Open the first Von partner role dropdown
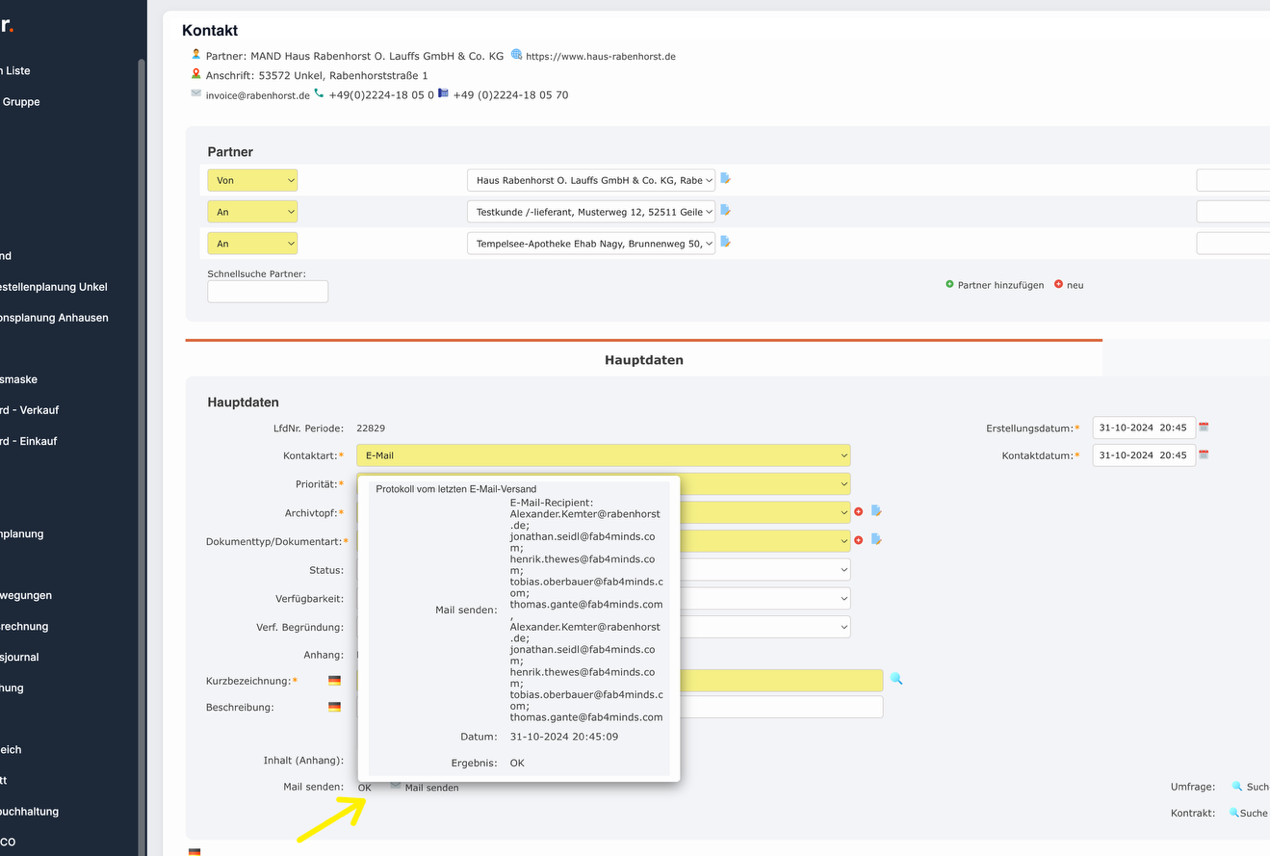This screenshot has height=856, width=1270. (x=252, y=180)
